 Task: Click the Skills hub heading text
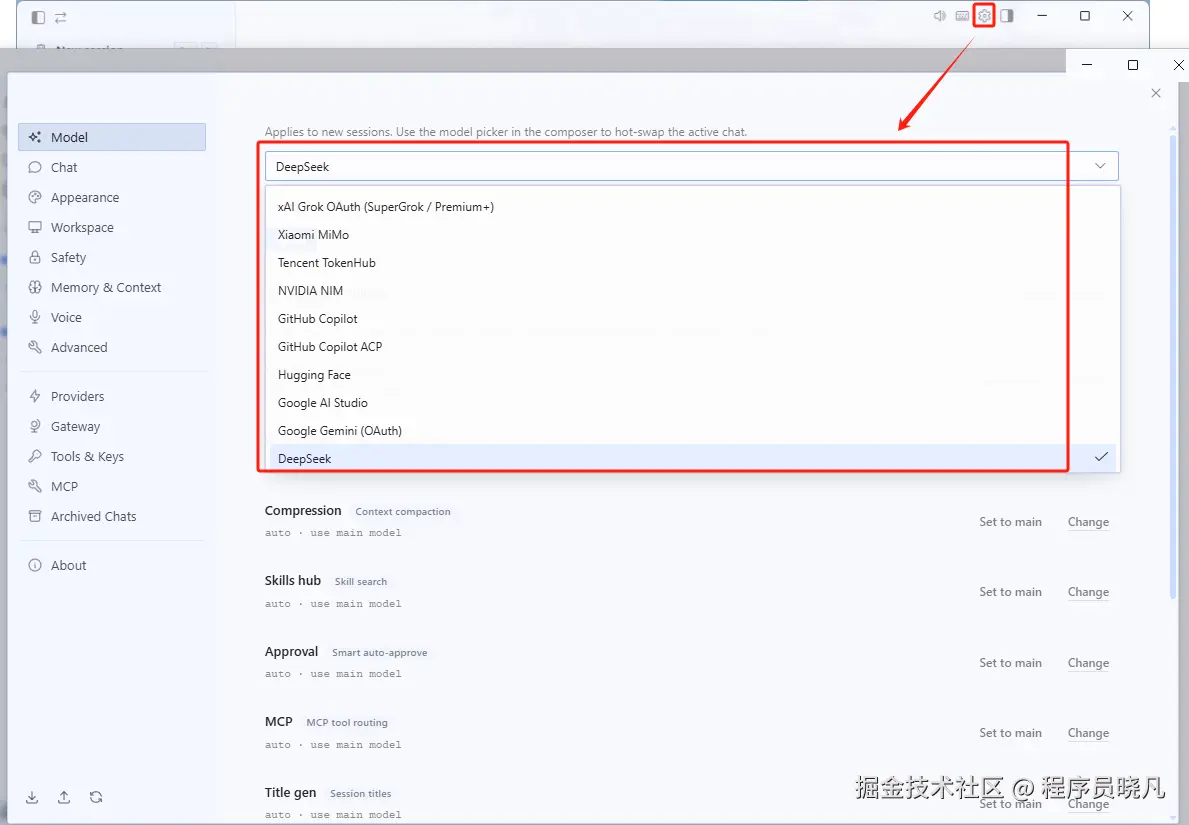coord(293,581)
